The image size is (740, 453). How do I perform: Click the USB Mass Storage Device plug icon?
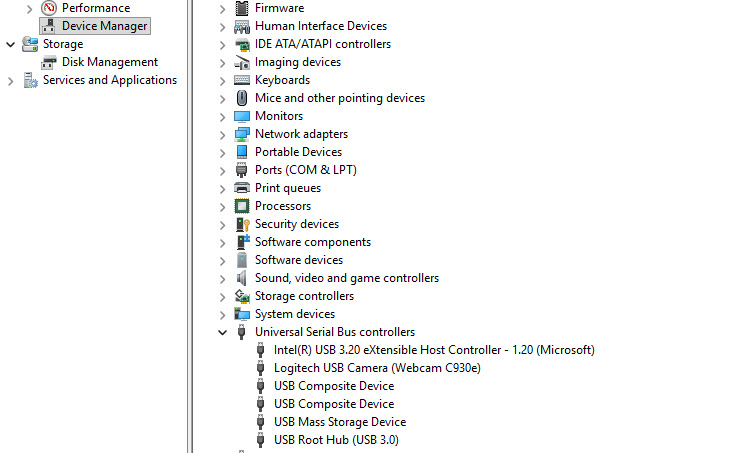(260, 422)
